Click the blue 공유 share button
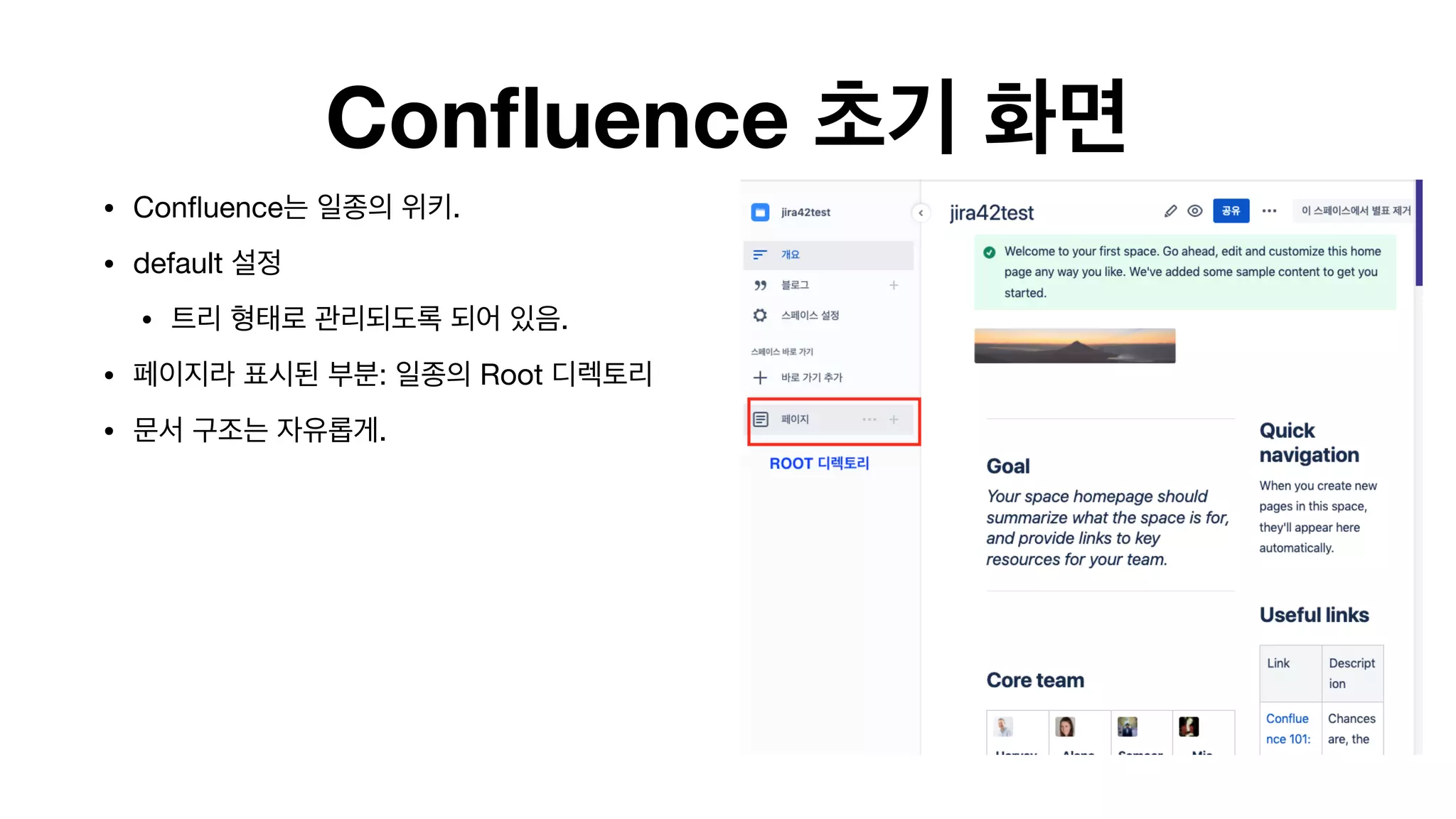Image resolution: width=1456 pixels, height=819 pixels. click(x=1231, y=211)
